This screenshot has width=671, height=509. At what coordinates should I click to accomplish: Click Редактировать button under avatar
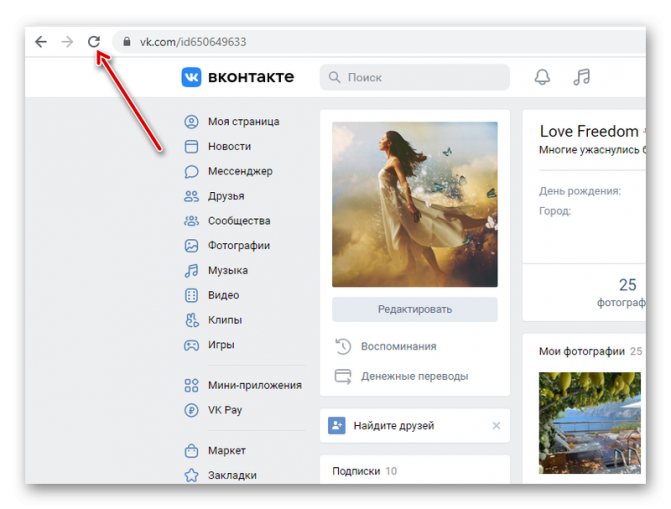point(414,310)
